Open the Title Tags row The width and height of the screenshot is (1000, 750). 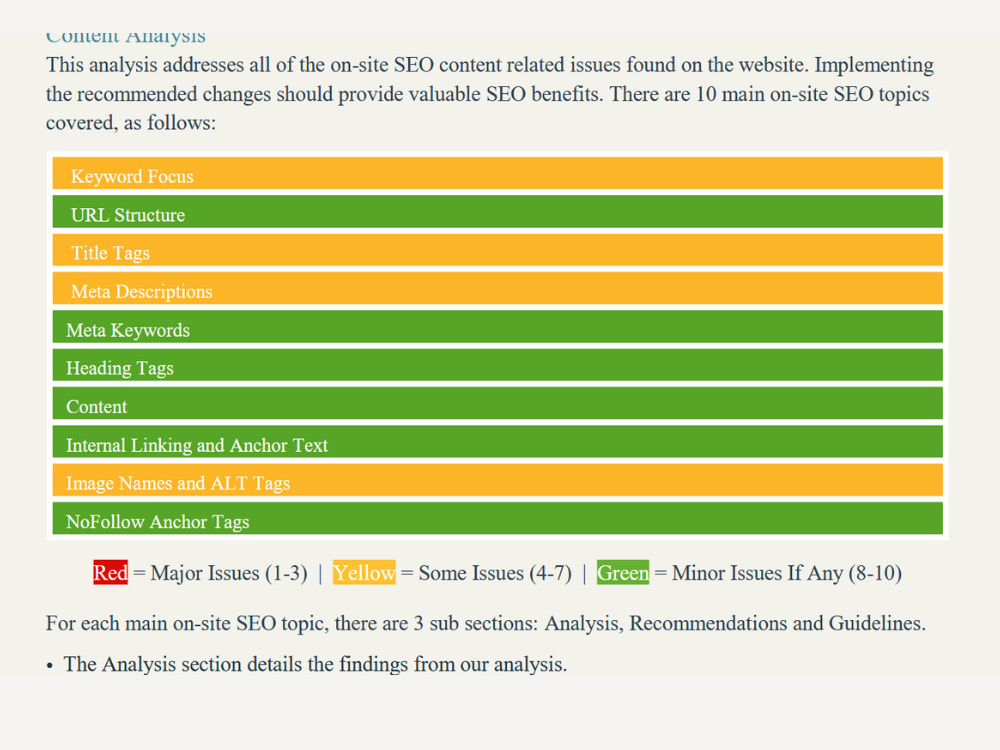pos(497,250)
